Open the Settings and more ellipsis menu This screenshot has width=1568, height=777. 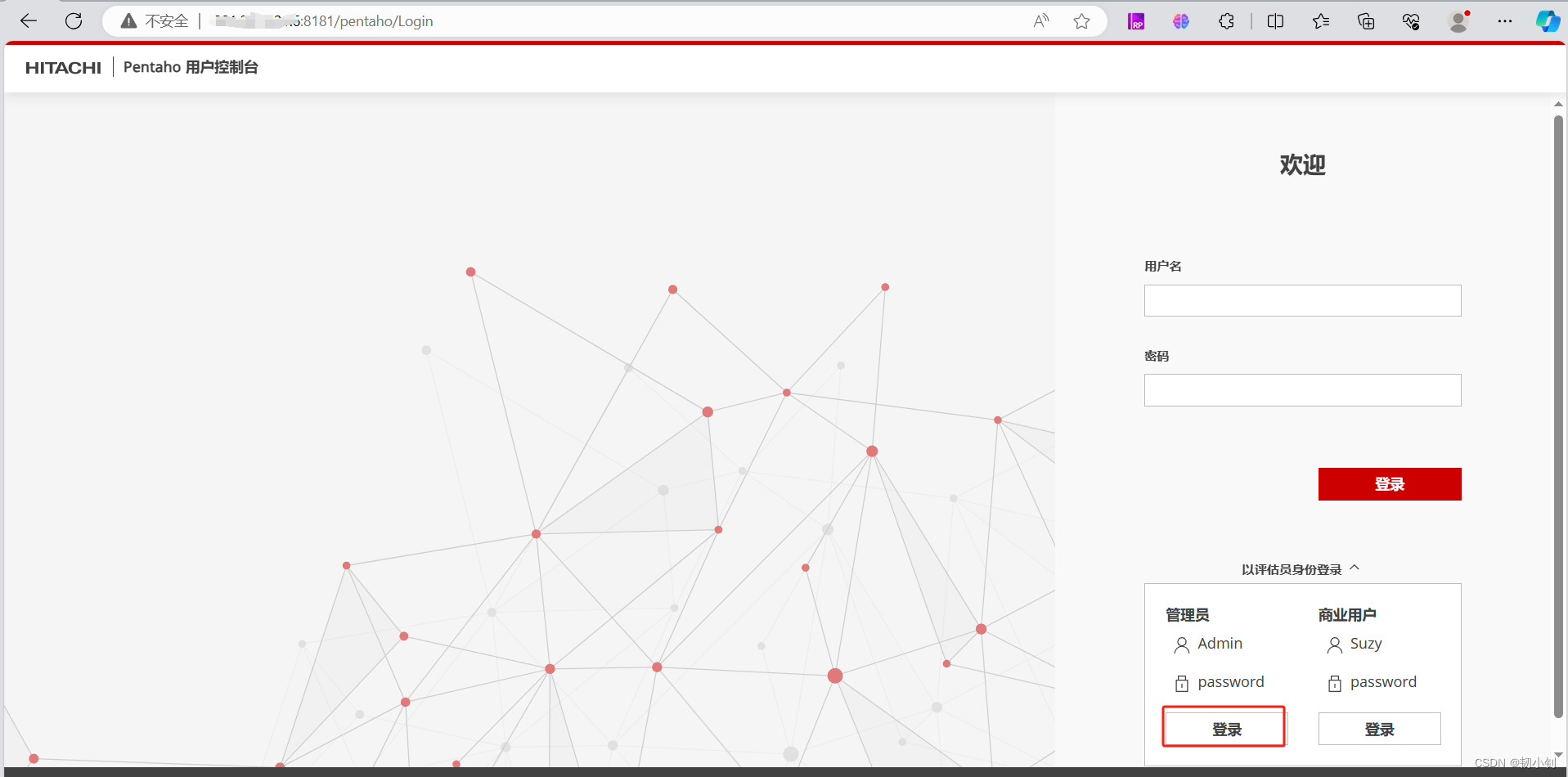coord(1505,21)
